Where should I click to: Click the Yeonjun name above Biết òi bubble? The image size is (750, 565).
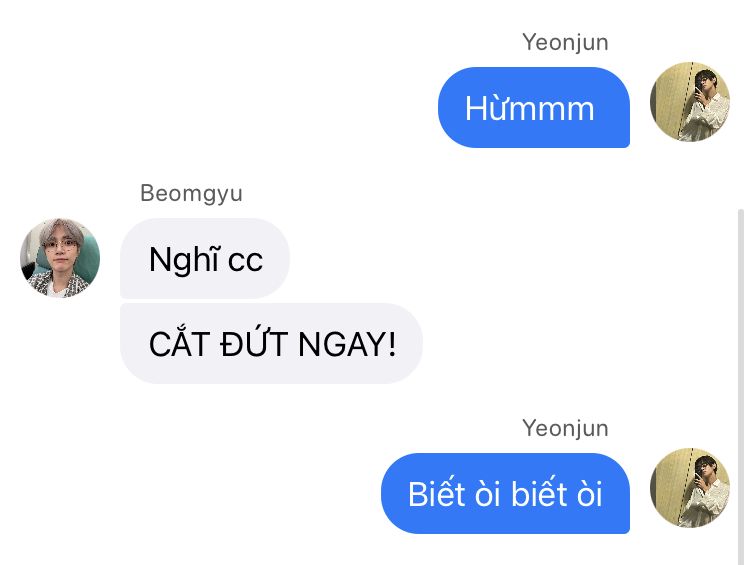point(565,428)
